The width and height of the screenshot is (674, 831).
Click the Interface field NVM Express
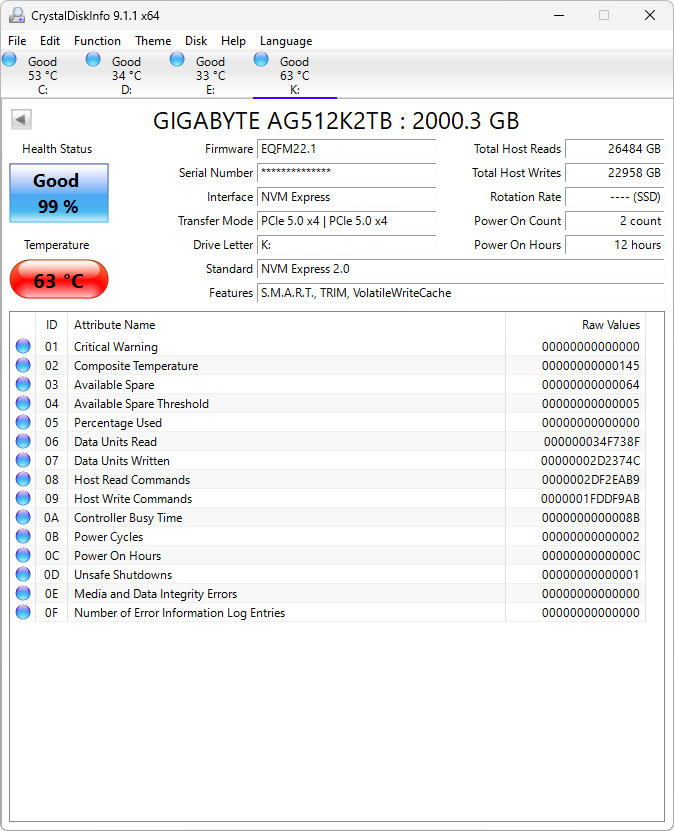pyautogui.click(x=347, y=197)
